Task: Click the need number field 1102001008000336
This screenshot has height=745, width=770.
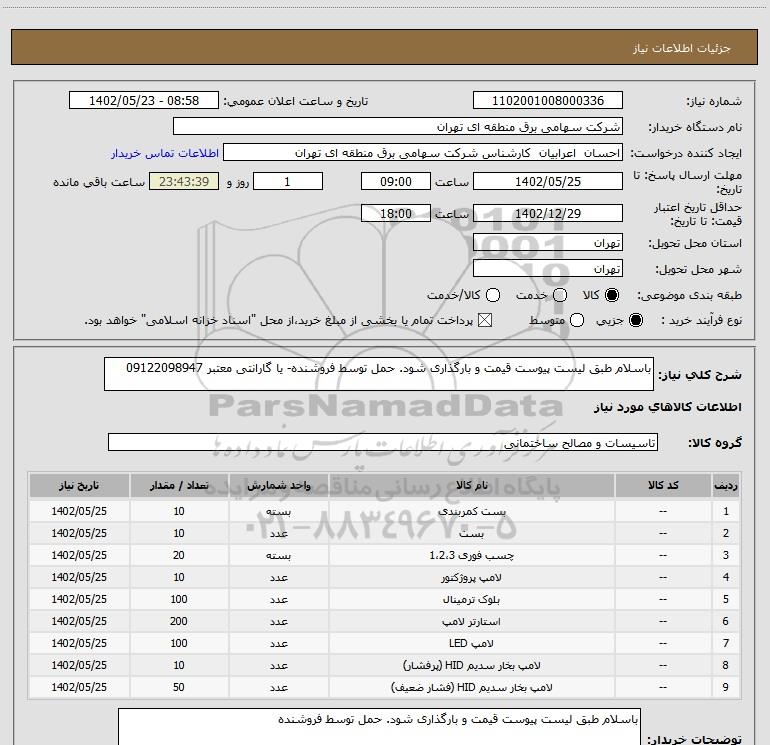Action: click(x=548, y=101)
